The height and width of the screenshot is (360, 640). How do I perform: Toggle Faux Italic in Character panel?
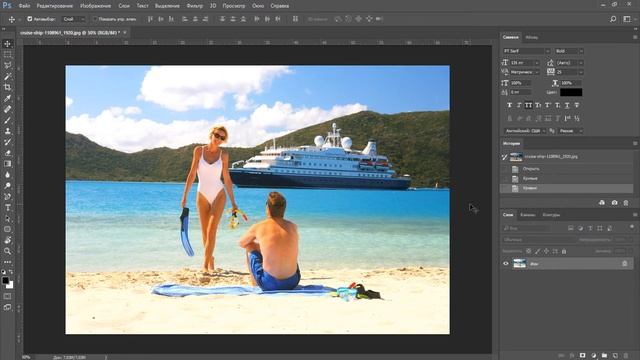pyautogui.click(x=519, y=105)
